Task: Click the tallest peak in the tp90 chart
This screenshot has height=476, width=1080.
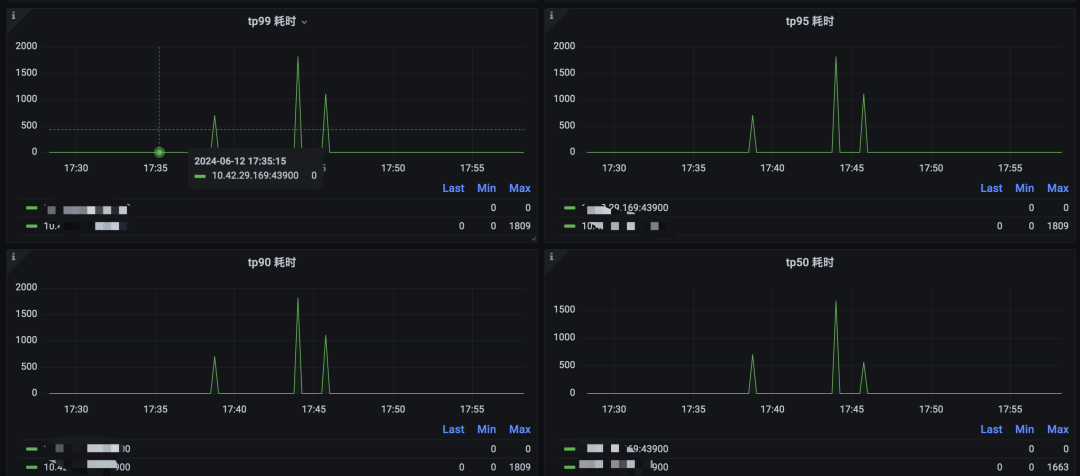Action: [298, 298]
